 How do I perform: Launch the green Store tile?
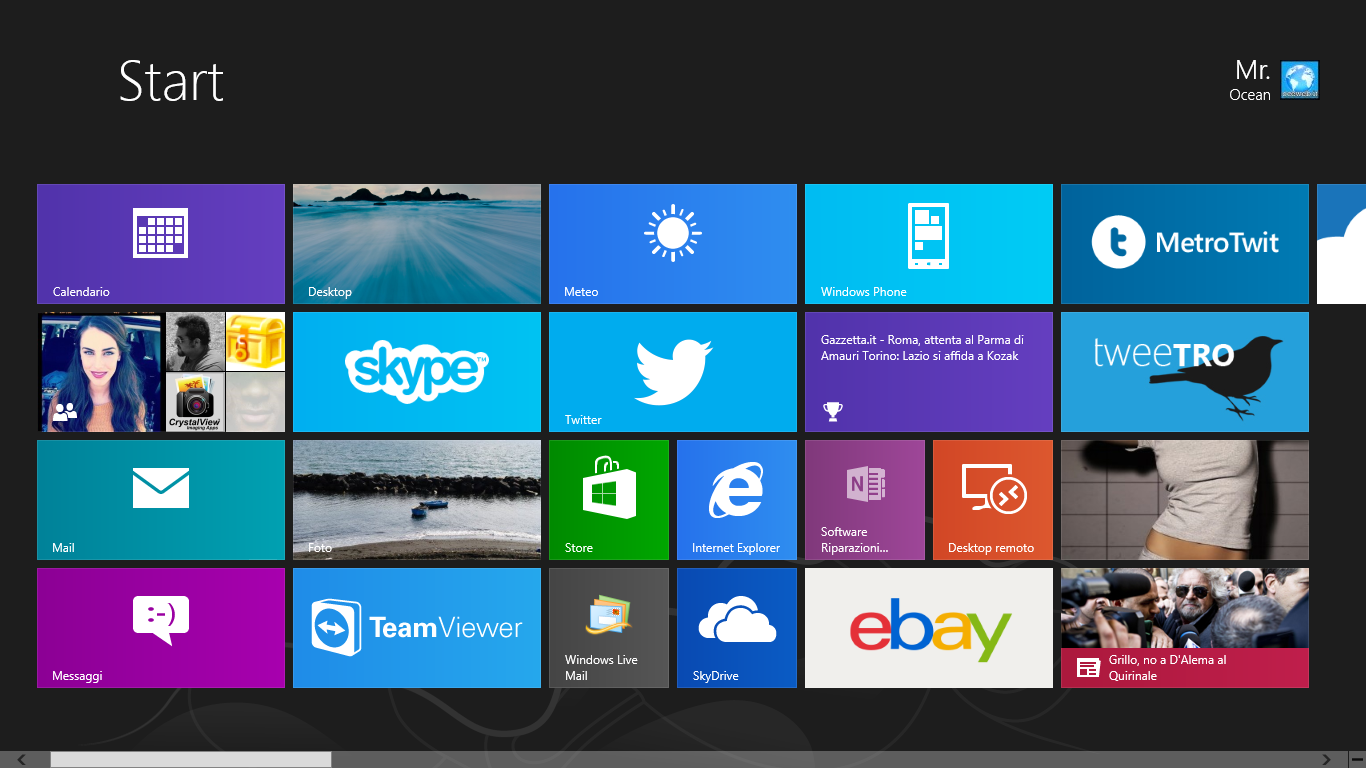[609, 500]
